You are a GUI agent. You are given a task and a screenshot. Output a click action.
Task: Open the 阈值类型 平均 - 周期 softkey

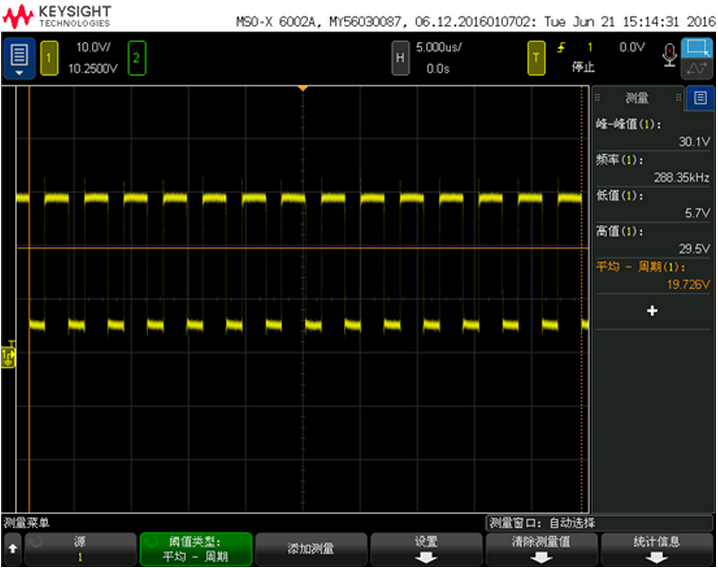click(x=196, y=549)
